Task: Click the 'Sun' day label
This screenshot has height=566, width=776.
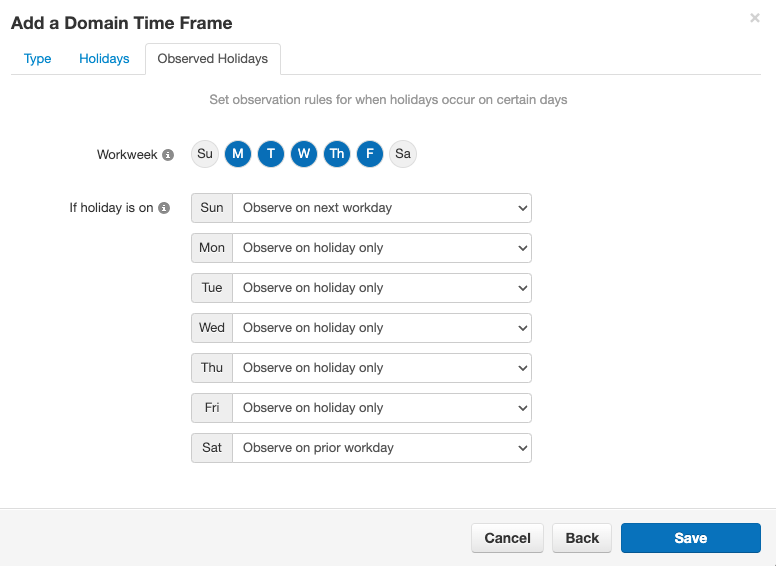Action: pyautogui.click(x=212, y=208)
